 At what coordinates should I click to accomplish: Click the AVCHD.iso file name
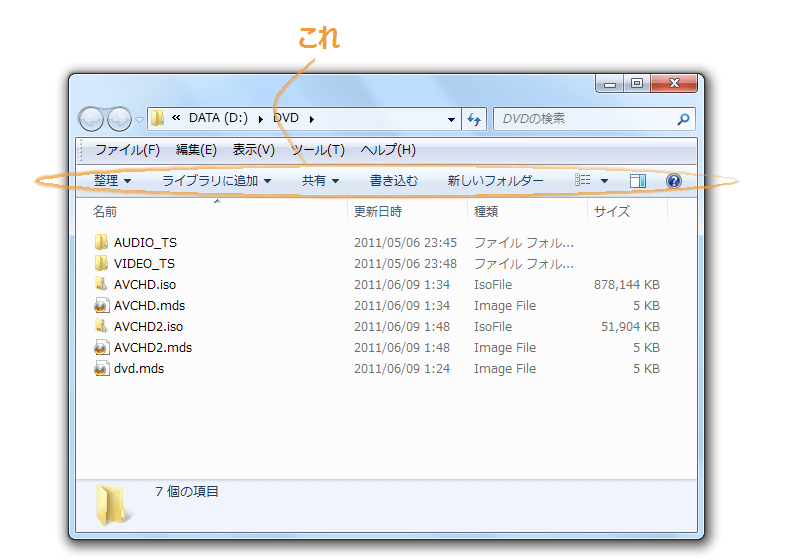145,285
